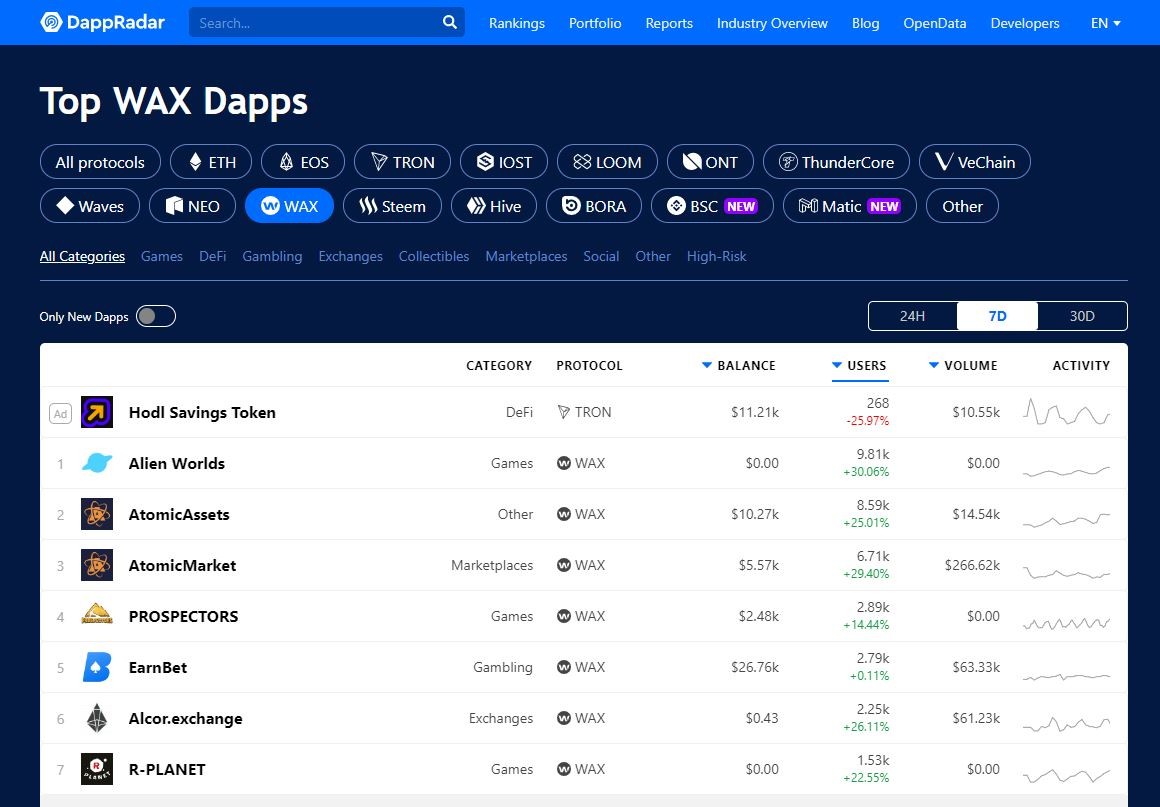The width and height of the screenshot is (1160, 807).
Task: Select the Social category tab
Action: (x=601, y=256)
